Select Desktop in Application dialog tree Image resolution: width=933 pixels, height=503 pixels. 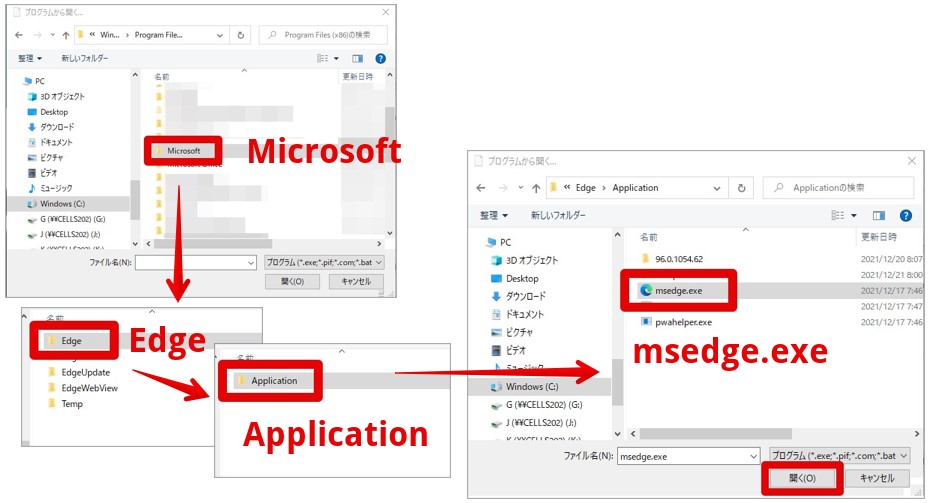click(x=515, y=279)
